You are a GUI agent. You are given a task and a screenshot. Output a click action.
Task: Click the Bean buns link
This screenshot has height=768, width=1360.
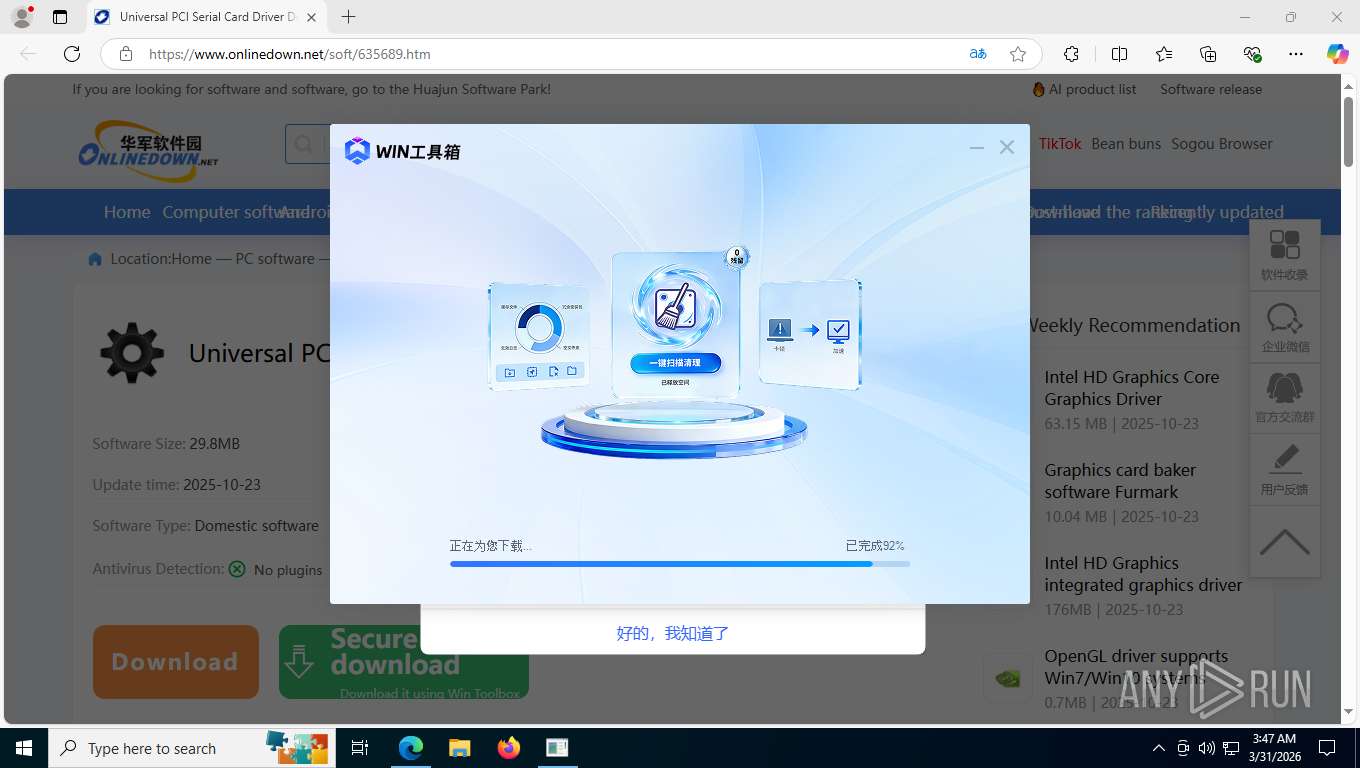click(x=1126, y=143)
